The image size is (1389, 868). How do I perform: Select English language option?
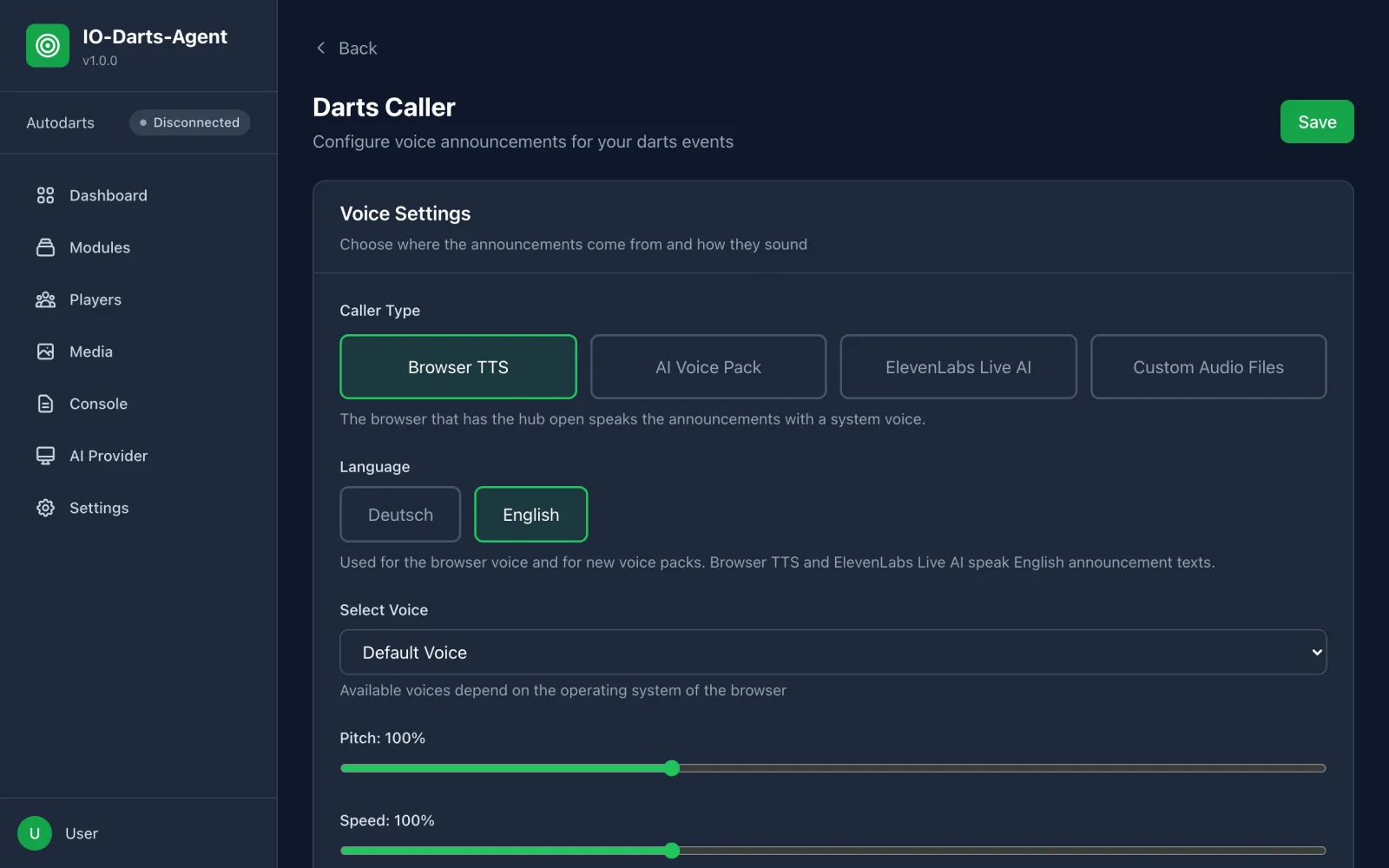(x=531, y=515)
